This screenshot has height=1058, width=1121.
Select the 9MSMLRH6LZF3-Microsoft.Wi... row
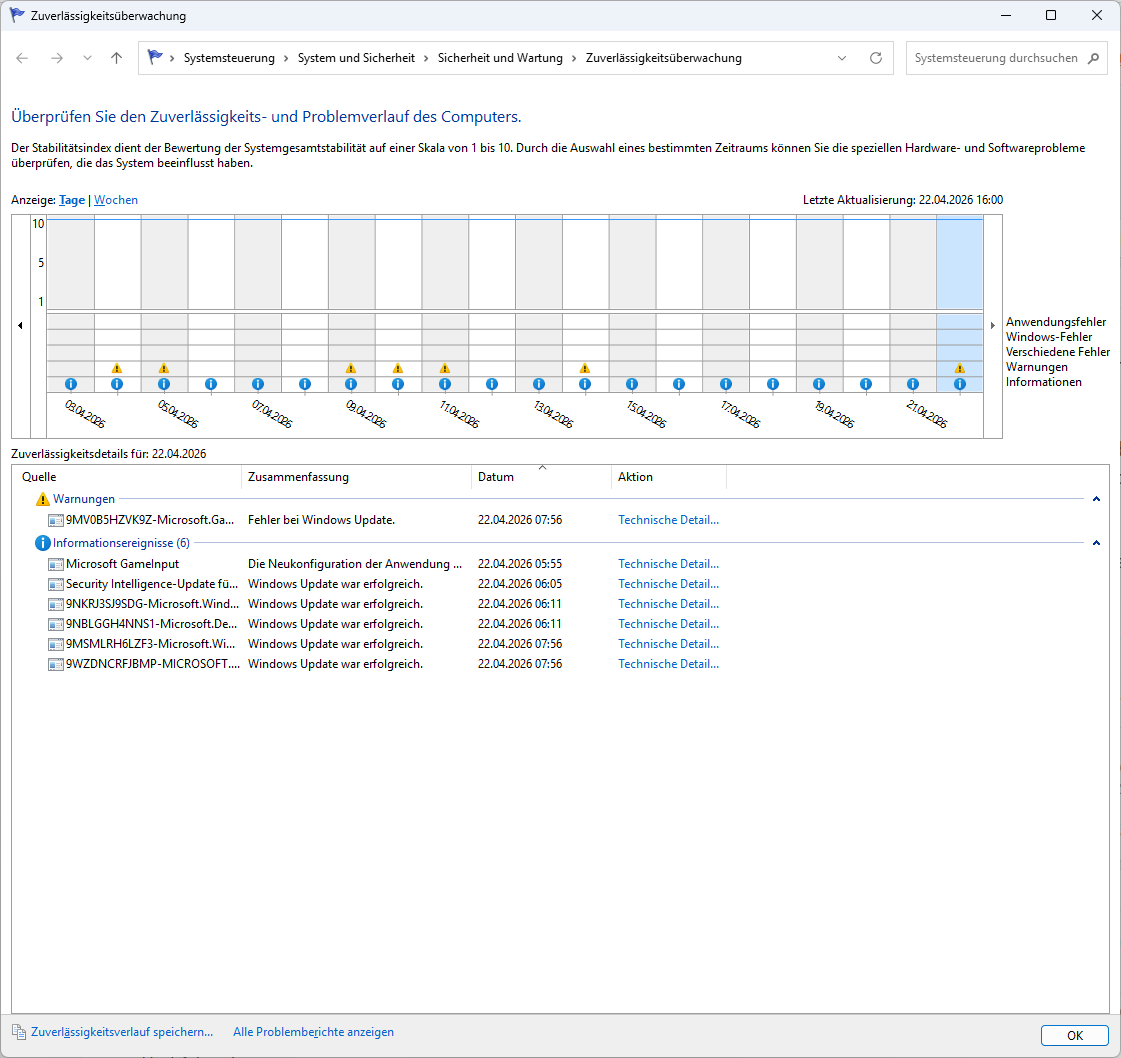pyautogui.click(x=386, y=644)
